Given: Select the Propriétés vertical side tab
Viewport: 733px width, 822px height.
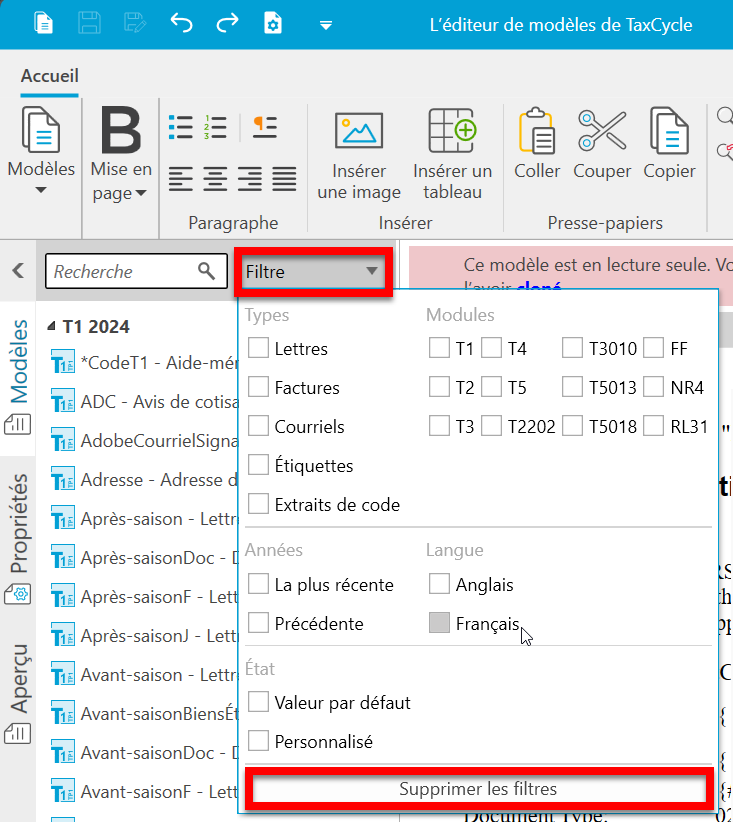Looking at the screenshot, I should [x=18, y=538].
